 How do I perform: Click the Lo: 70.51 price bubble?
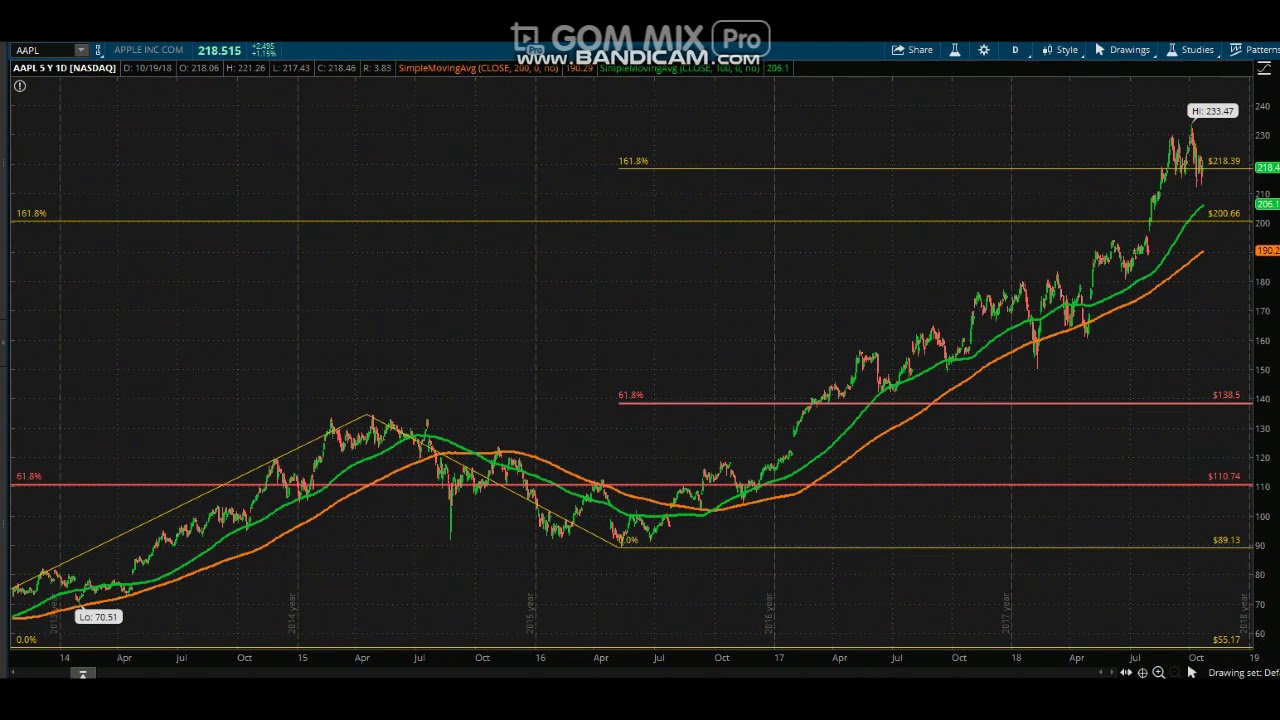tap(98, 617)
